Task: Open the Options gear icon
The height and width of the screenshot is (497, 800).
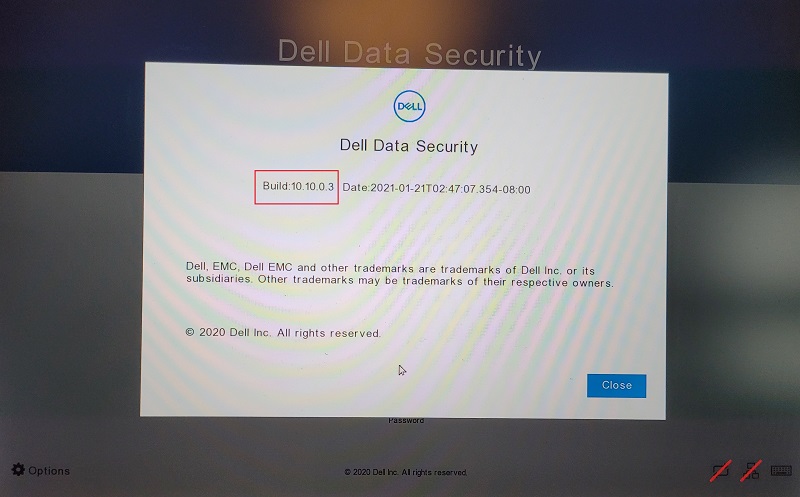Action: point(18,470)
